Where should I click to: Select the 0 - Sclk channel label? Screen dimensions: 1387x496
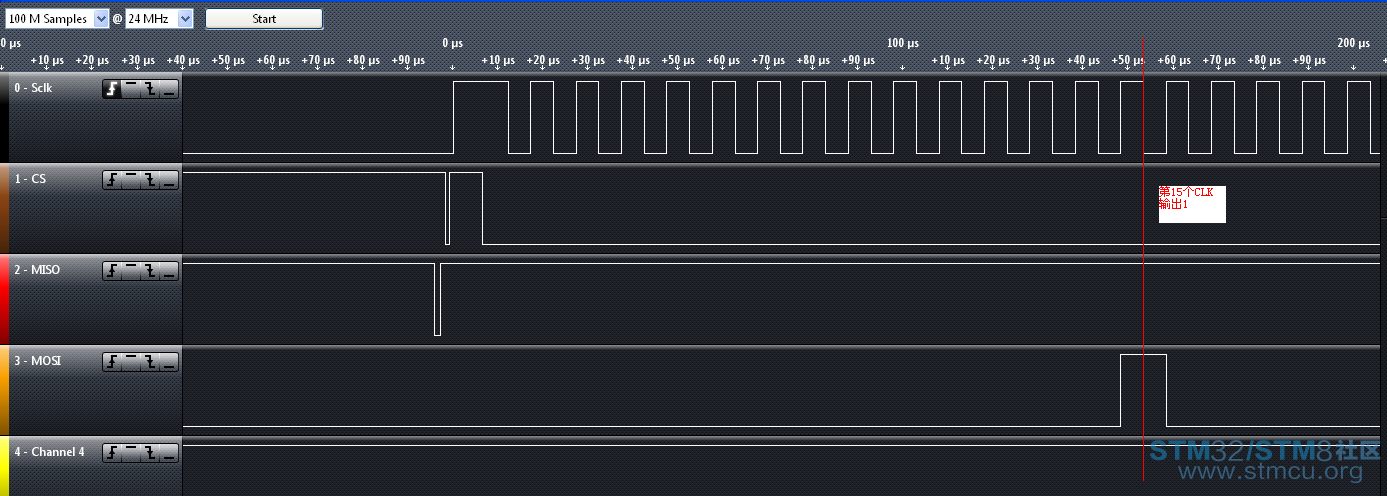click(x=33, y=88)
